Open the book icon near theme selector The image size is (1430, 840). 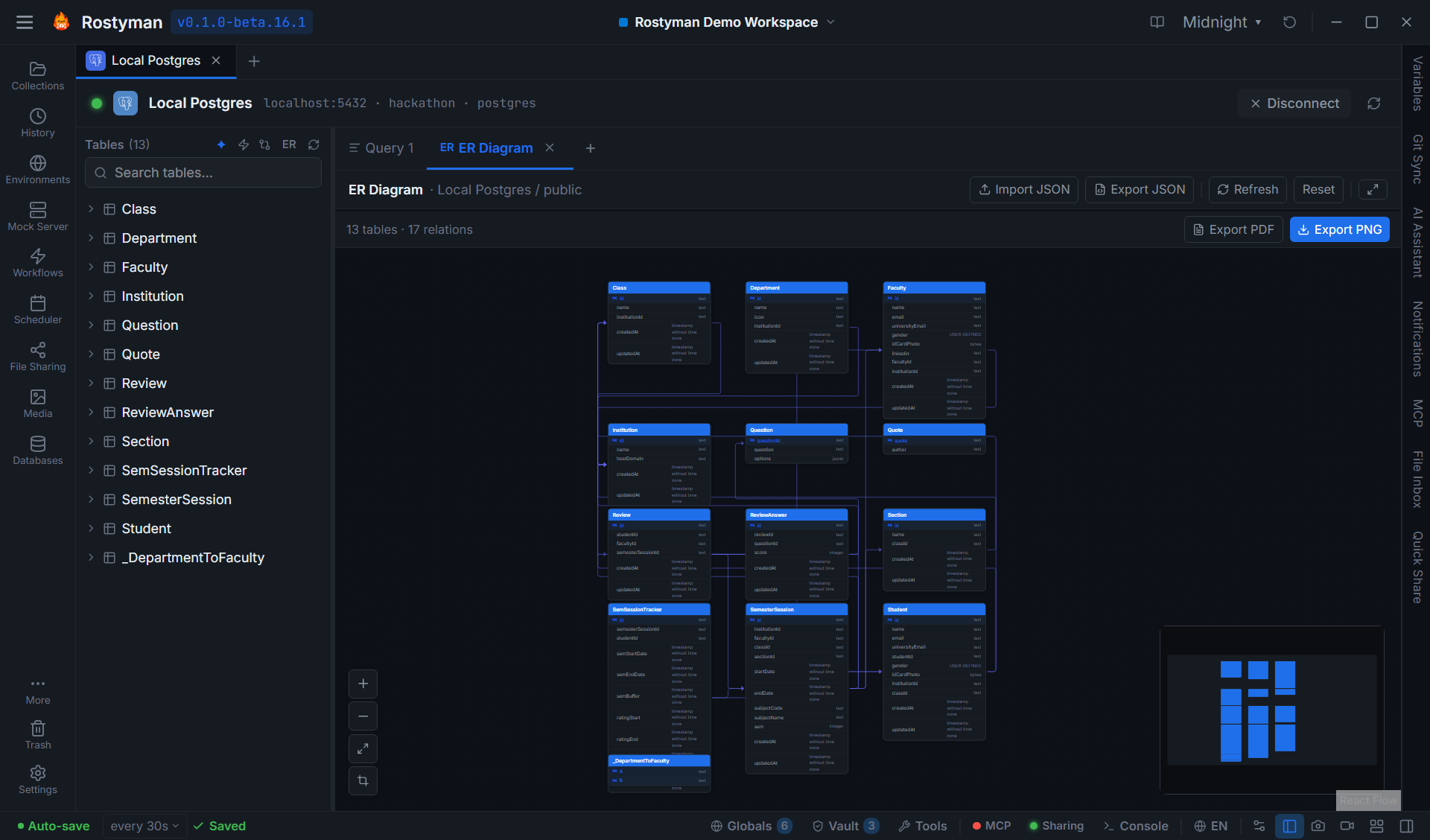(x=1157, y=22)
